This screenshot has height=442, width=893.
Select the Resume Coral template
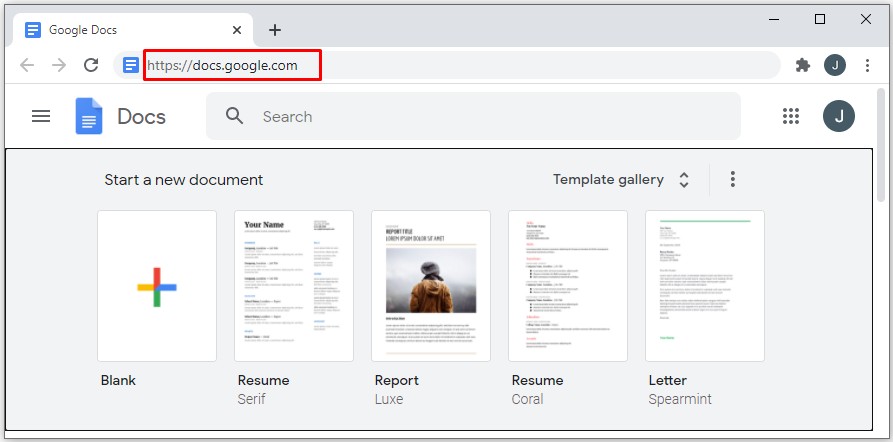pos(568,286)
